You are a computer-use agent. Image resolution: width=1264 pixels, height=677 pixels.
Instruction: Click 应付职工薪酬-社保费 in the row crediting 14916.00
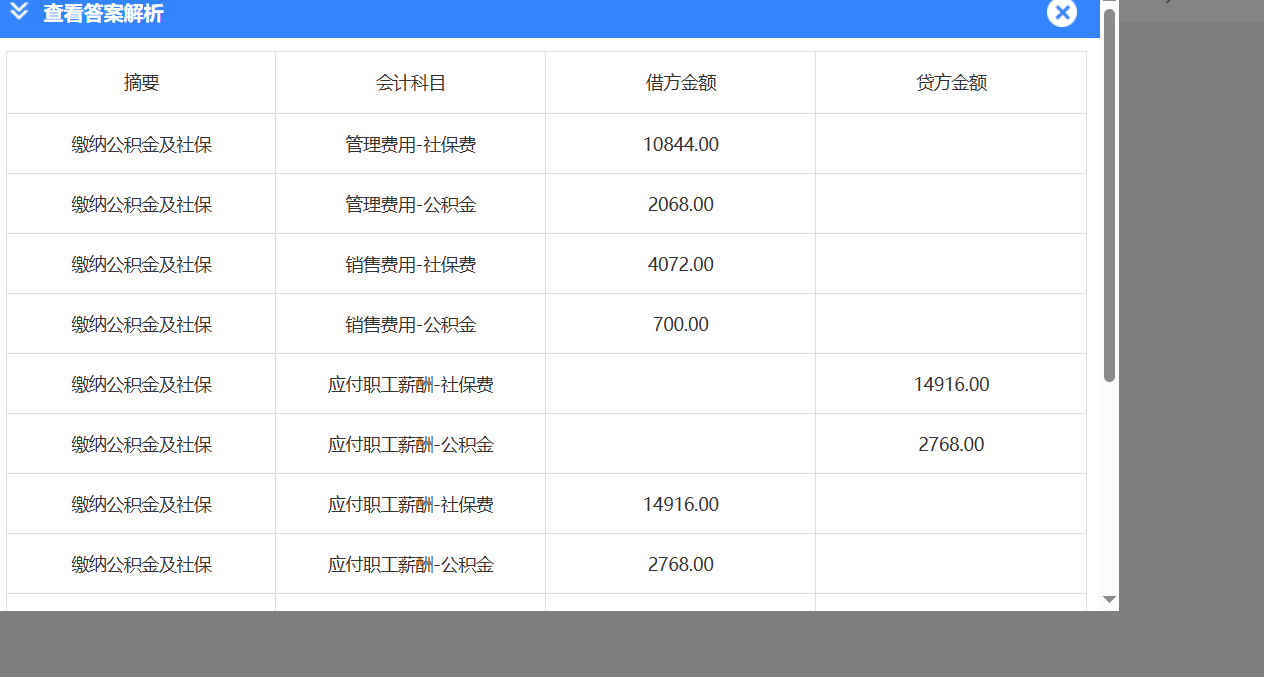[x=411, y=385]
